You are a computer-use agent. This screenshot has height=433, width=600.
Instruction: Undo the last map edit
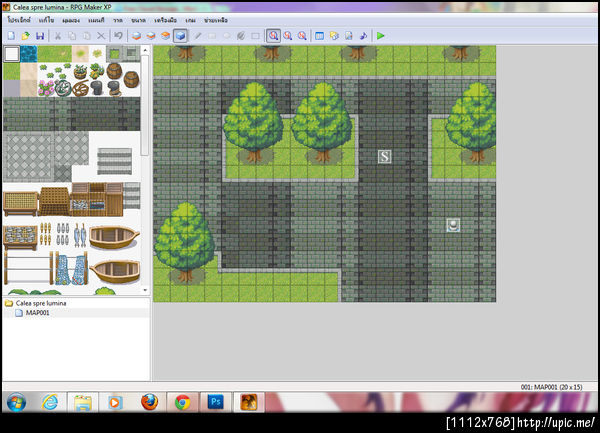[118, 36]
